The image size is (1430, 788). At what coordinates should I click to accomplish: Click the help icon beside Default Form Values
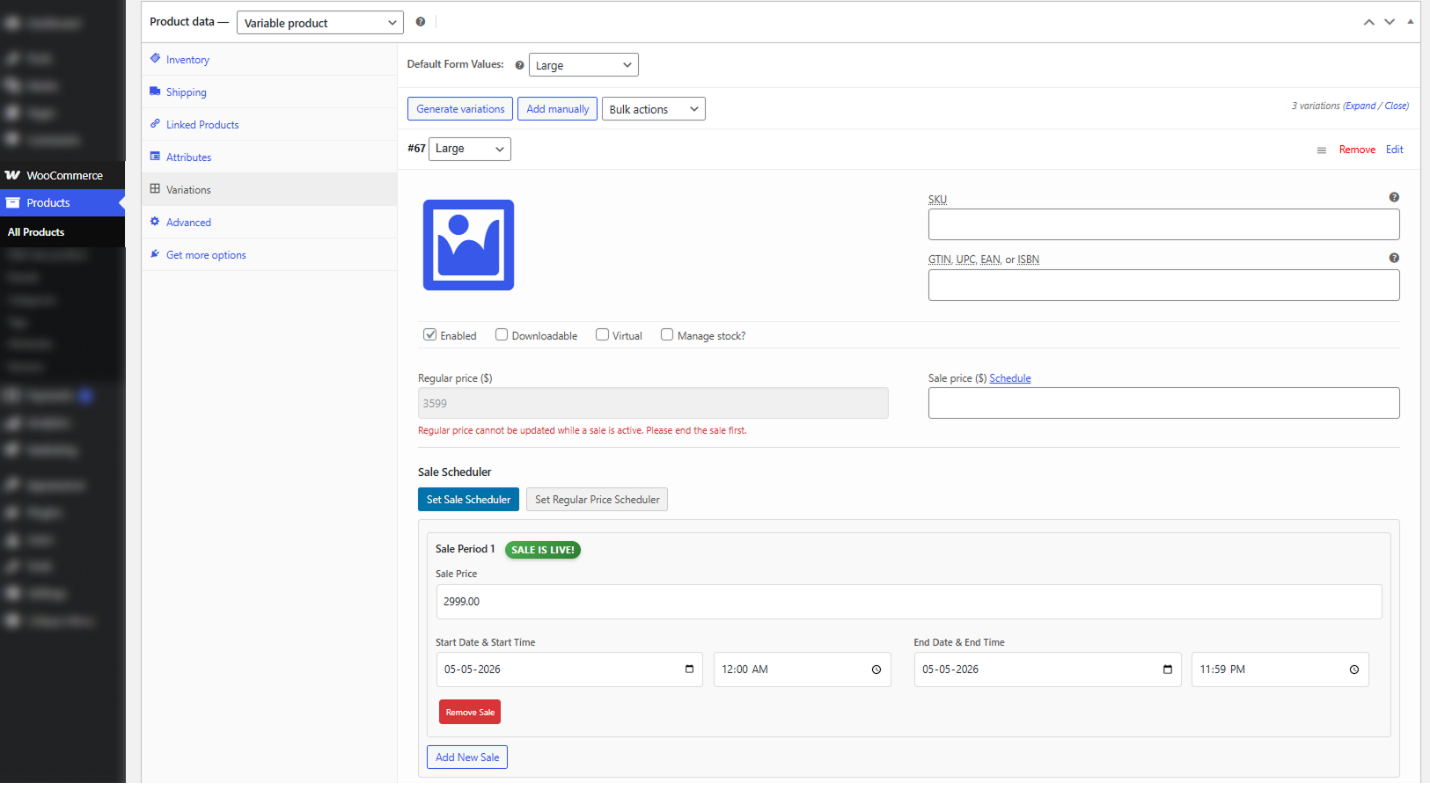(x=519, y=65)
